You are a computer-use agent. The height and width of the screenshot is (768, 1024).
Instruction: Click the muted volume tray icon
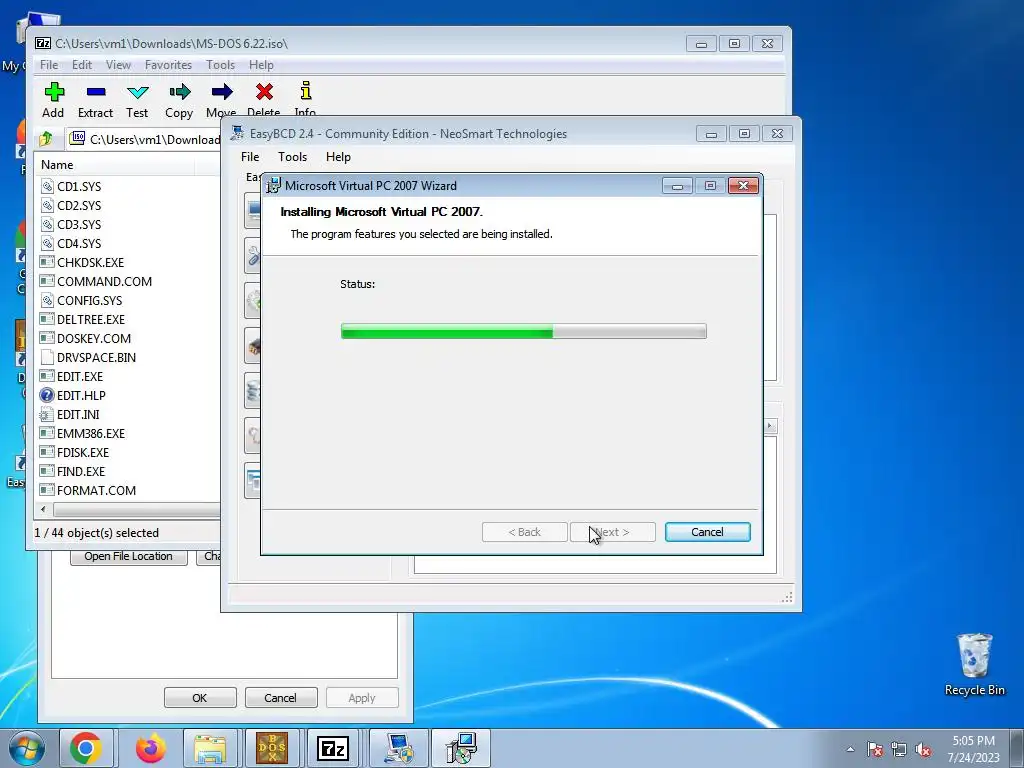[923, 749]
